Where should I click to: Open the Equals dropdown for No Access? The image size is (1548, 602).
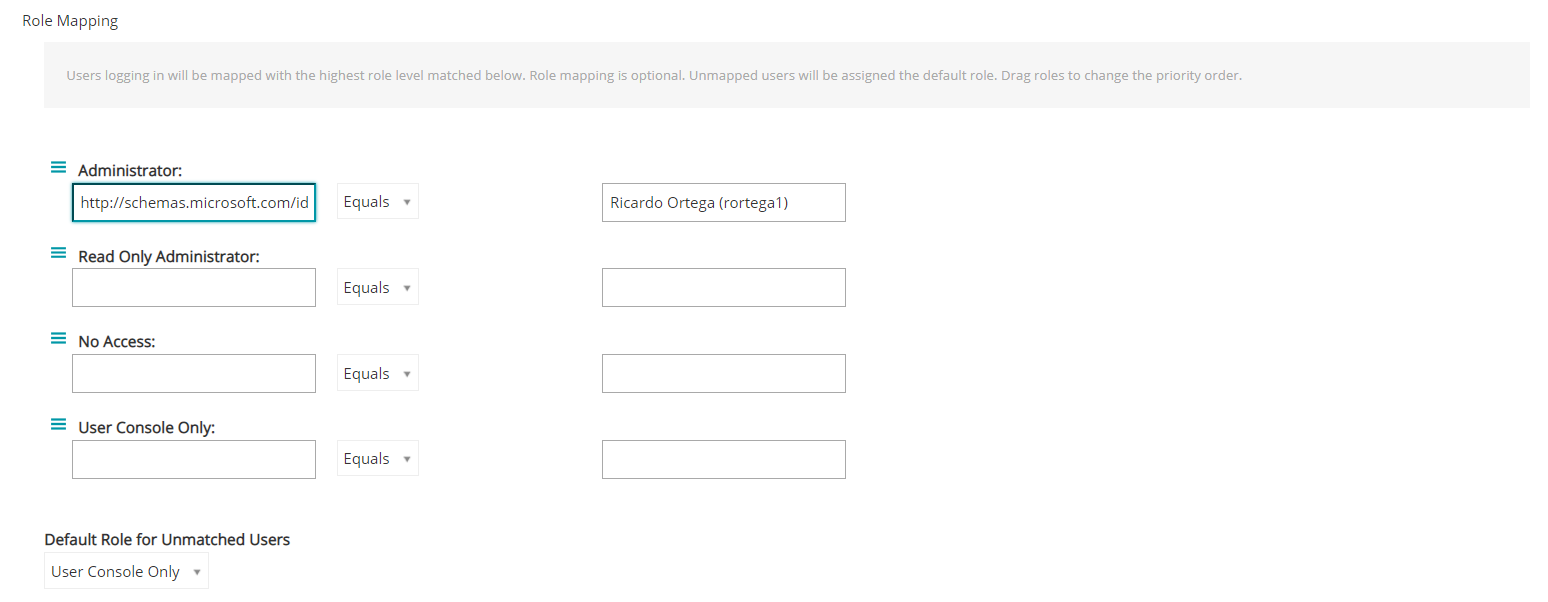point(377,372)
